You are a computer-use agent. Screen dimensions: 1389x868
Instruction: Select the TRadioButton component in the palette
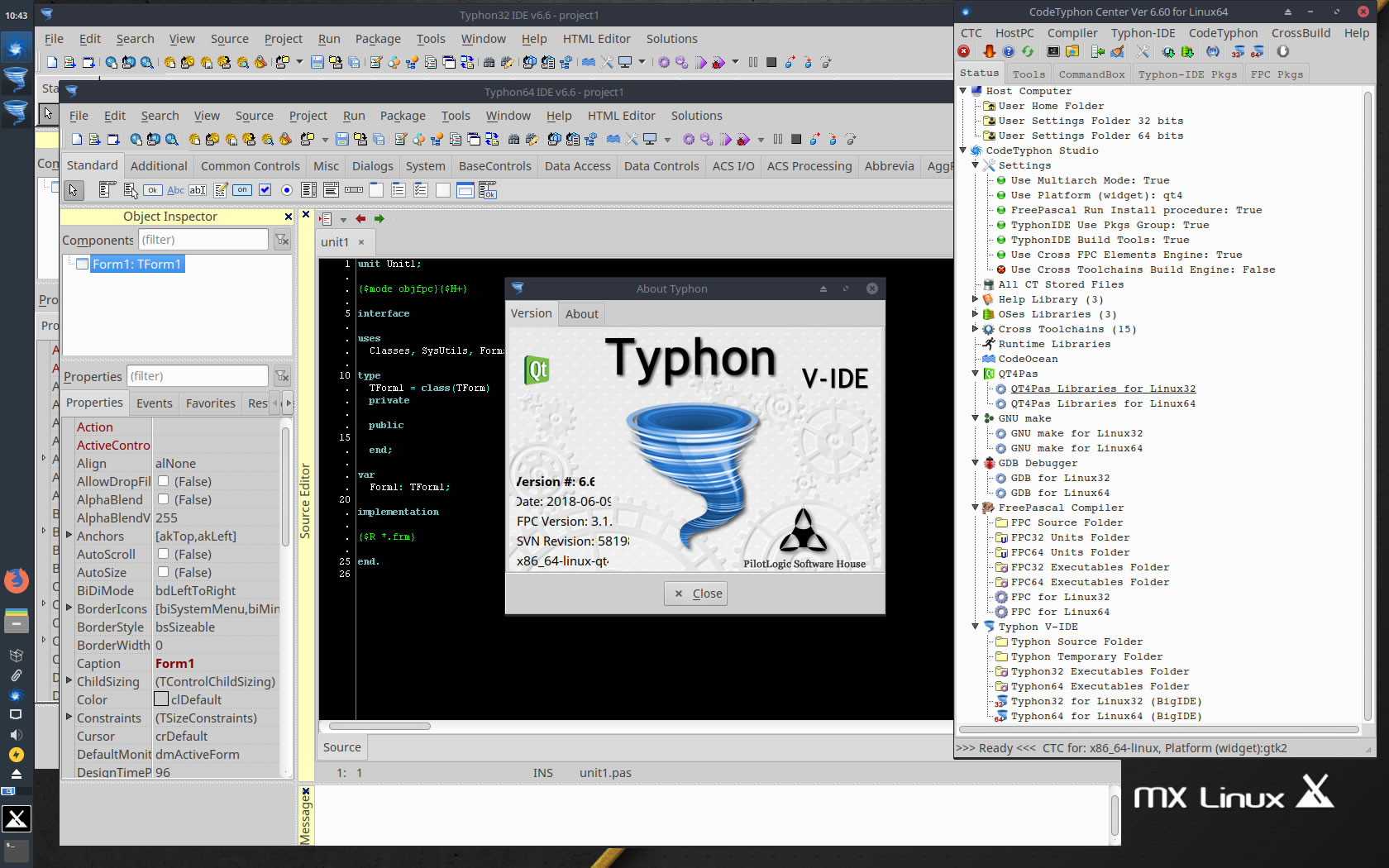(287, 190)
